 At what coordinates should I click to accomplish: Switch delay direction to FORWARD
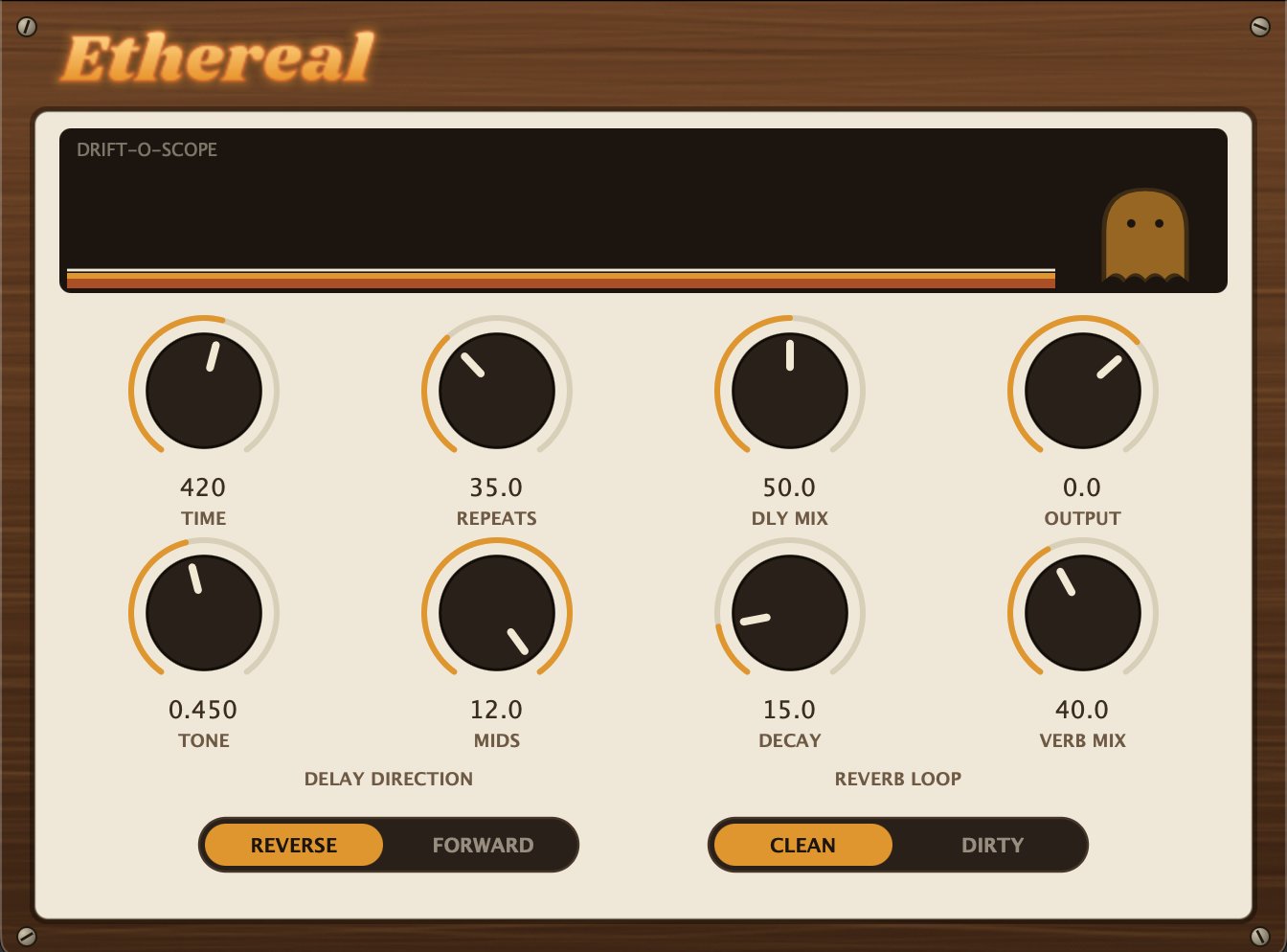tap(483, 845)
